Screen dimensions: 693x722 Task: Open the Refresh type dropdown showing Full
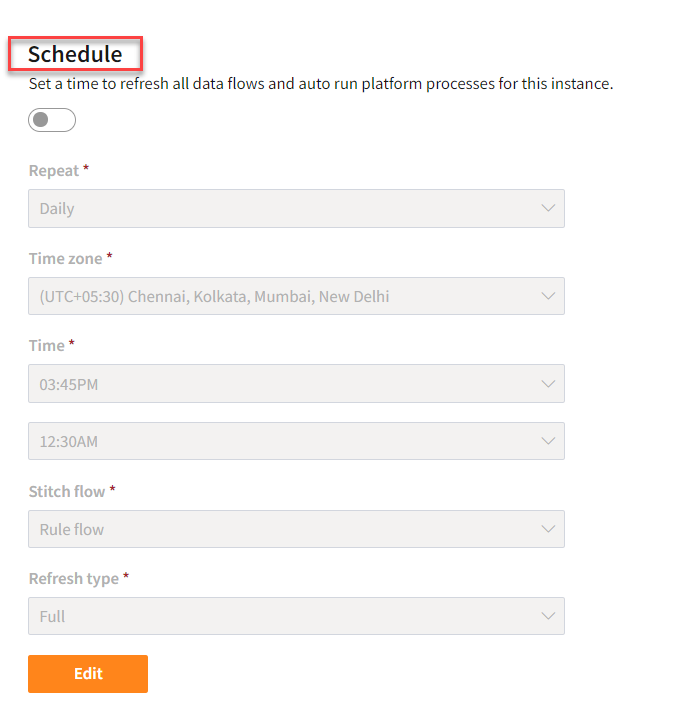(x=296, y=616)
